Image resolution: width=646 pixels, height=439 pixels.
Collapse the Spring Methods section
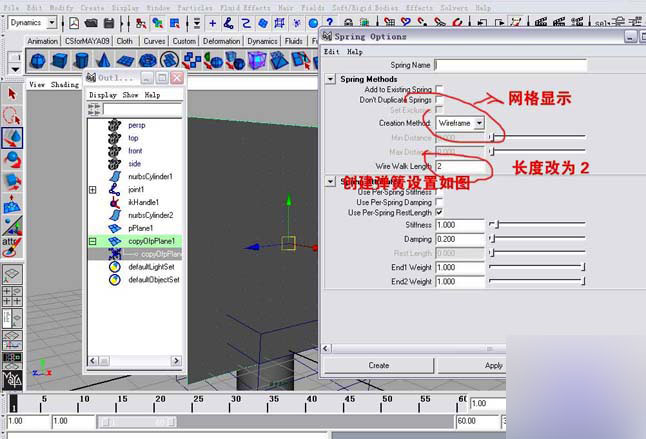pyautogui.click(x=330, y=79)
